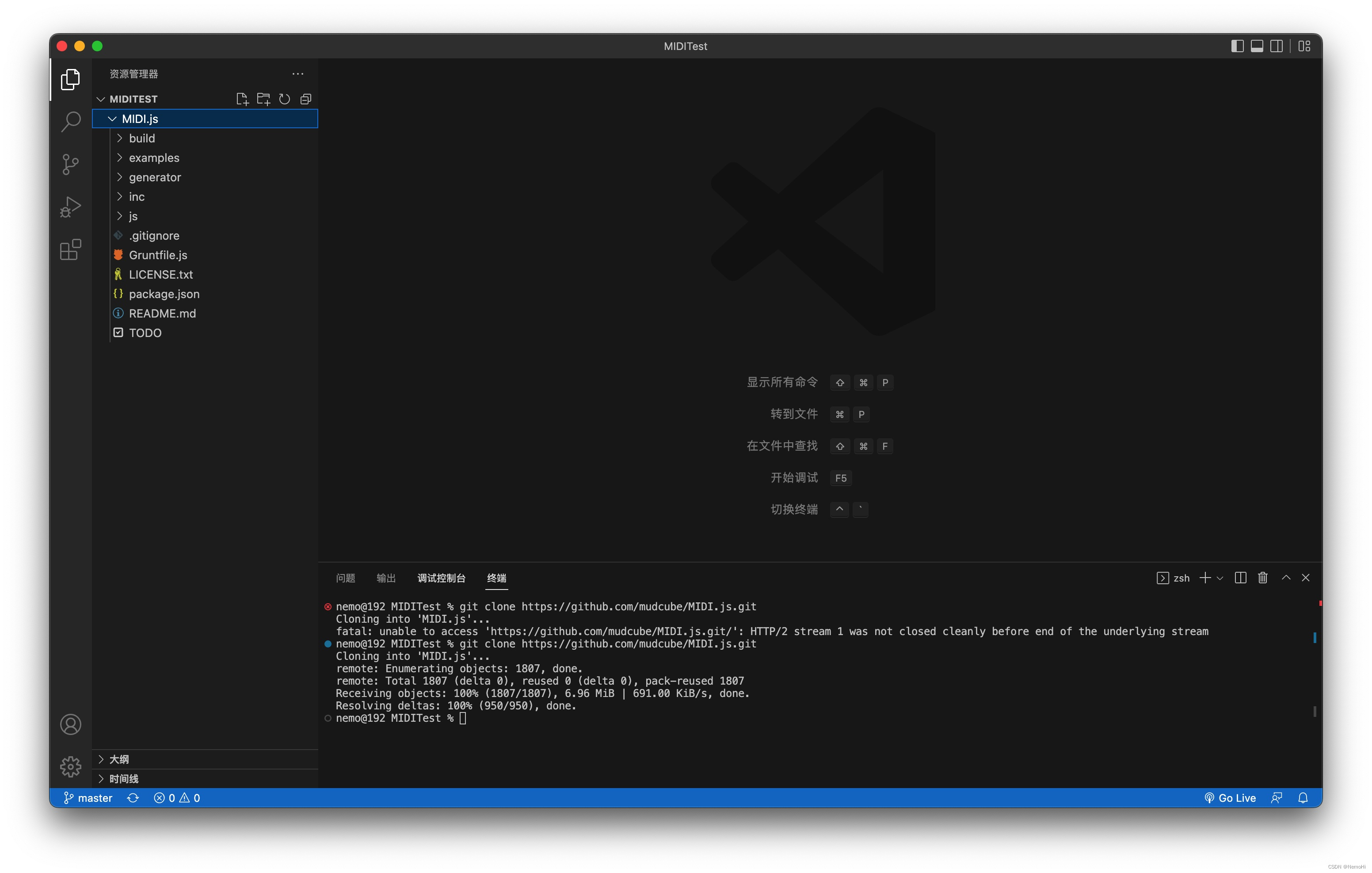Open the Search view in the activity bar
Viewport: 1372px width, 873px height.
click(x=70, y=122)
